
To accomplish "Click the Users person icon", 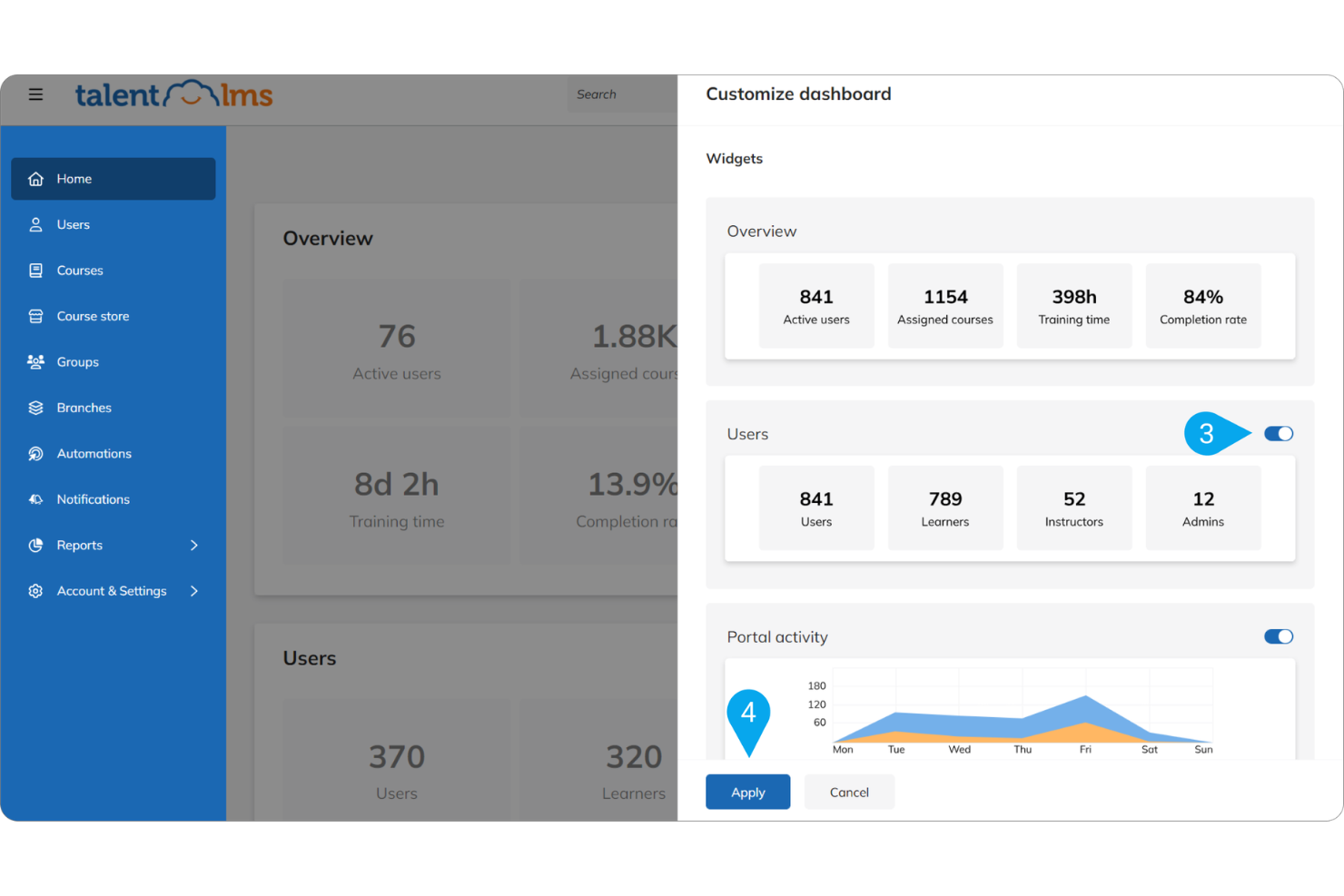I will (x=35, y=224).
